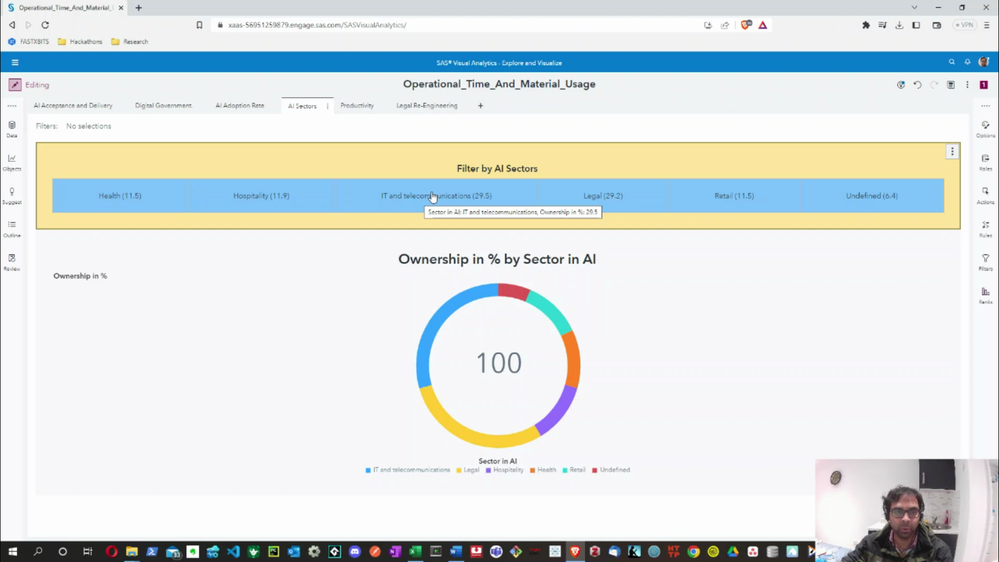999x562 pixels.
Task: Open the FASTXBITS bookmark
Action: tap(28, 41)
